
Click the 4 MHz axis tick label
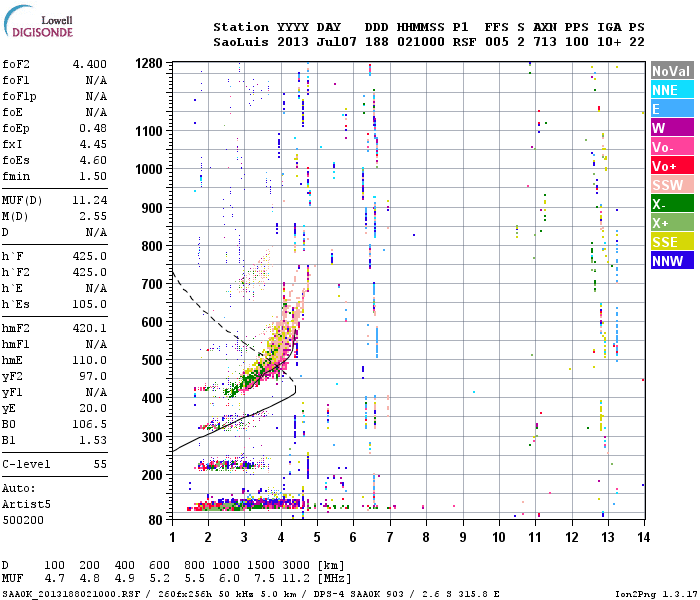click(x=281, y=537)
